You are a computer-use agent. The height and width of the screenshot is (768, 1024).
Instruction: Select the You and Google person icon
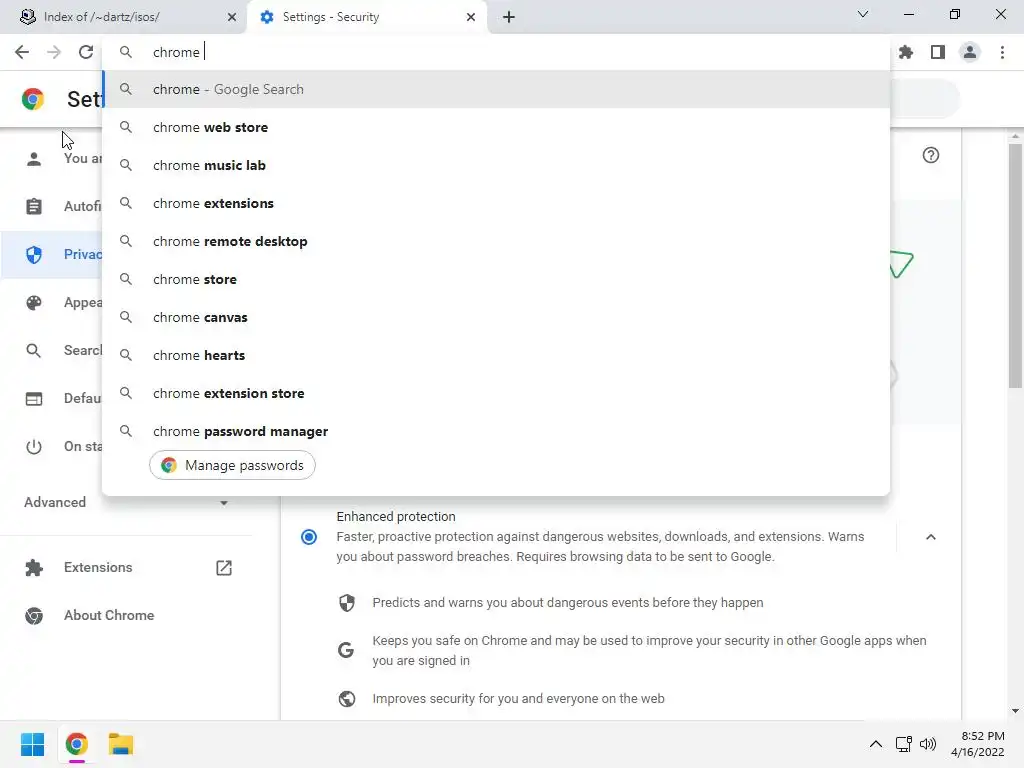(x=34, y=159)
